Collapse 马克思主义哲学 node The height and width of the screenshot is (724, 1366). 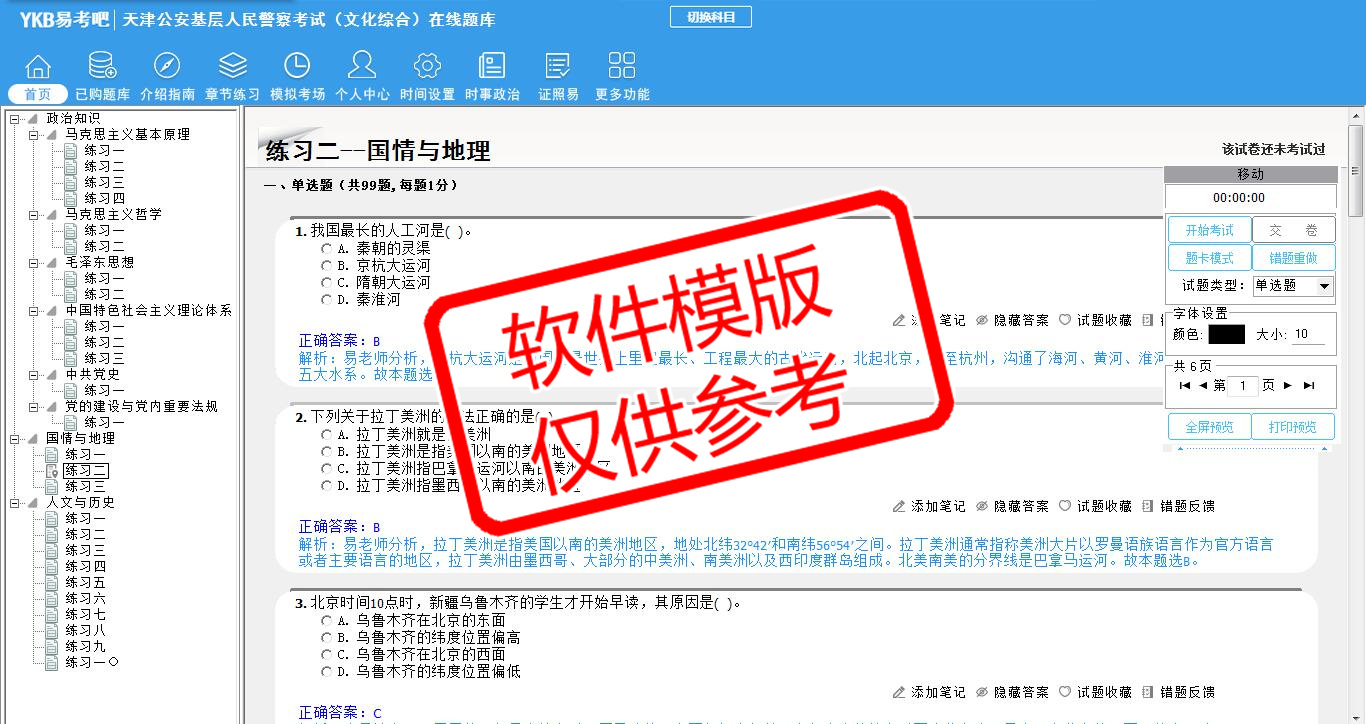pyautogui.click(x=33, y=215)
